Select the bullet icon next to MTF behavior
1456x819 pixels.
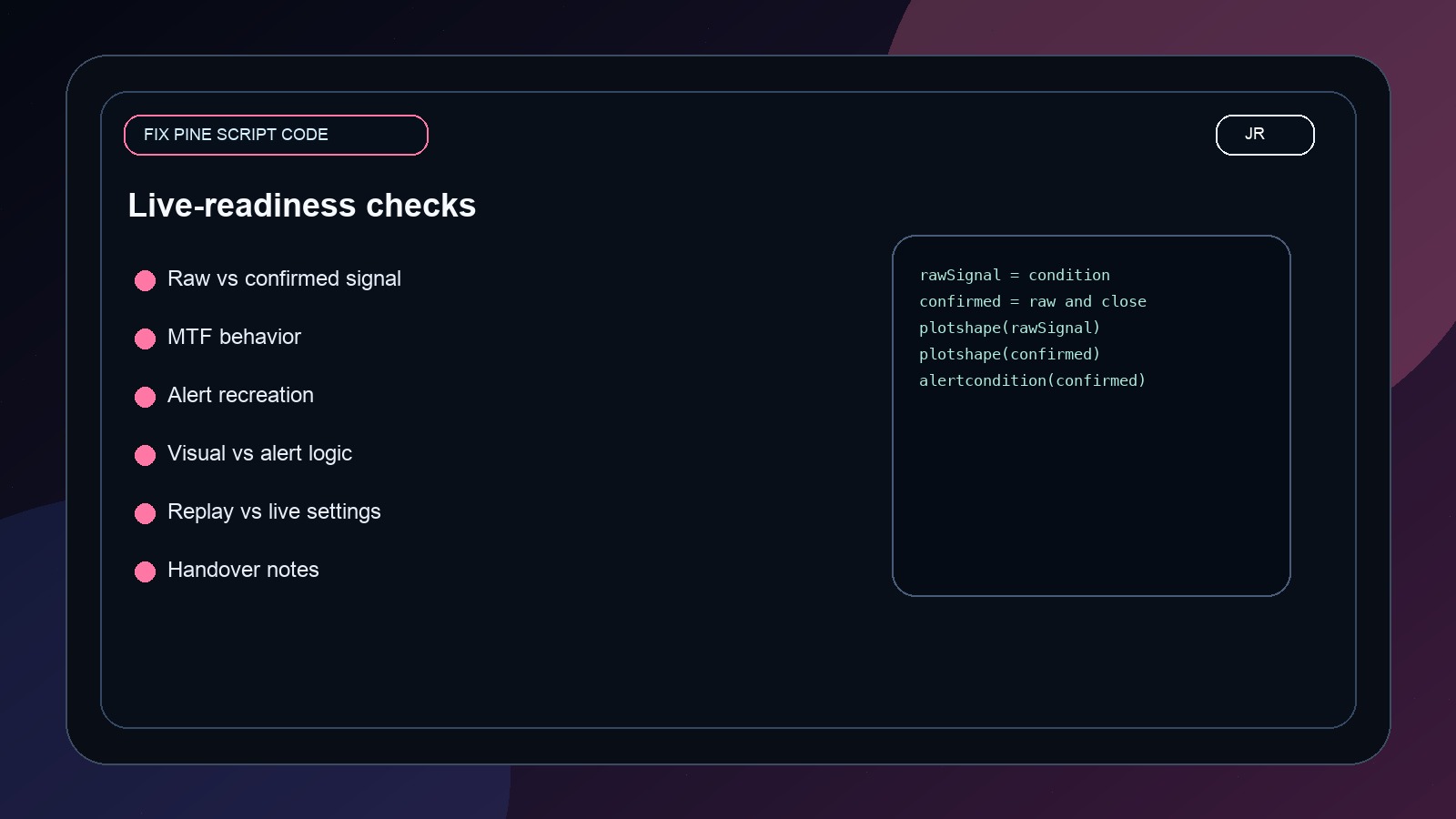pyautogui.click(x=145, y=339)
